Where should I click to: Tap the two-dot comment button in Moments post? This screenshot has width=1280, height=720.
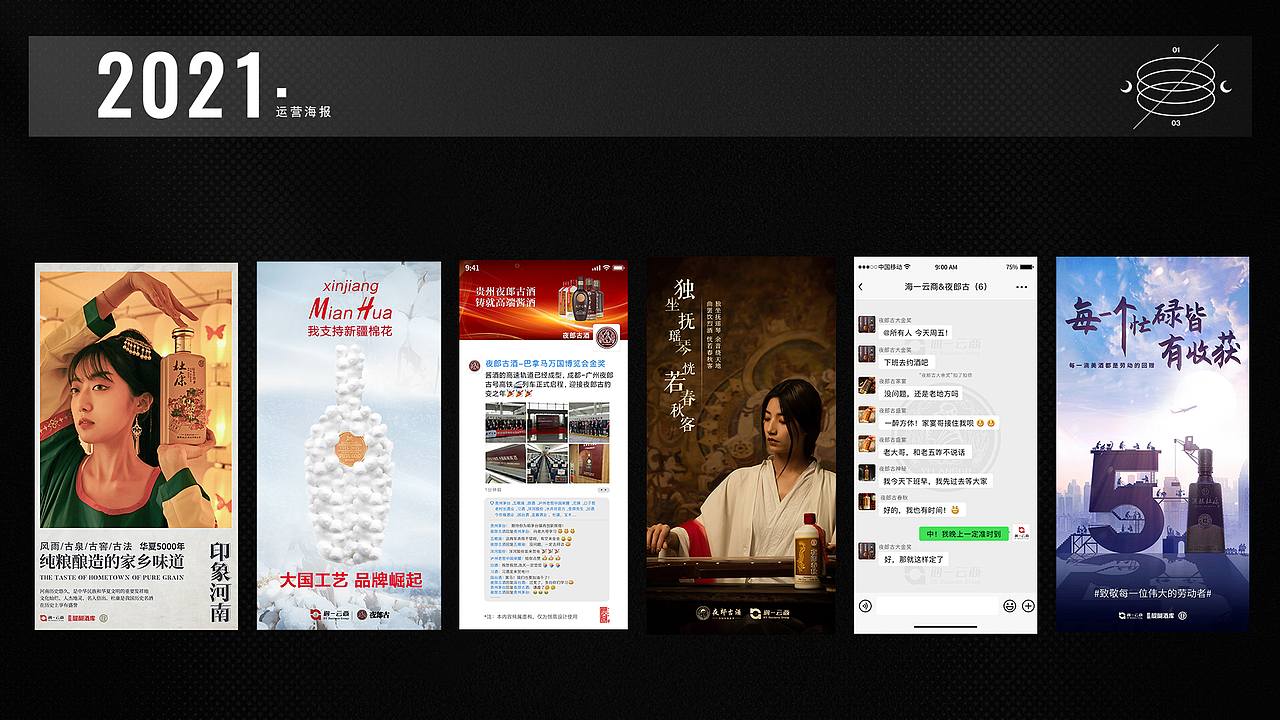click(x=603, y=490)
